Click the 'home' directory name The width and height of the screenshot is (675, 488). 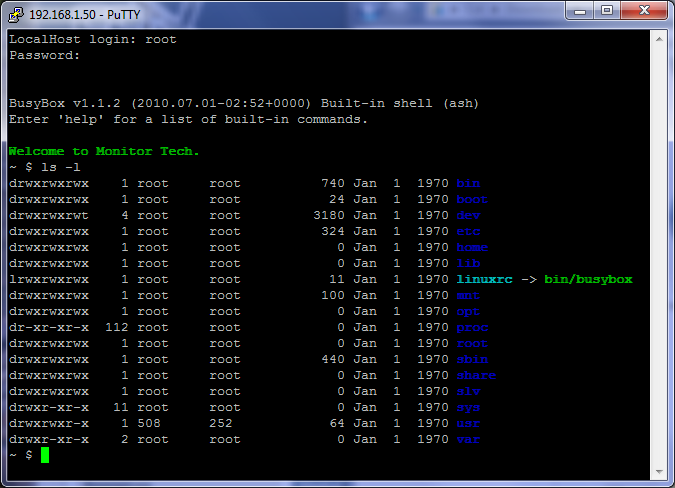(472, 247)
